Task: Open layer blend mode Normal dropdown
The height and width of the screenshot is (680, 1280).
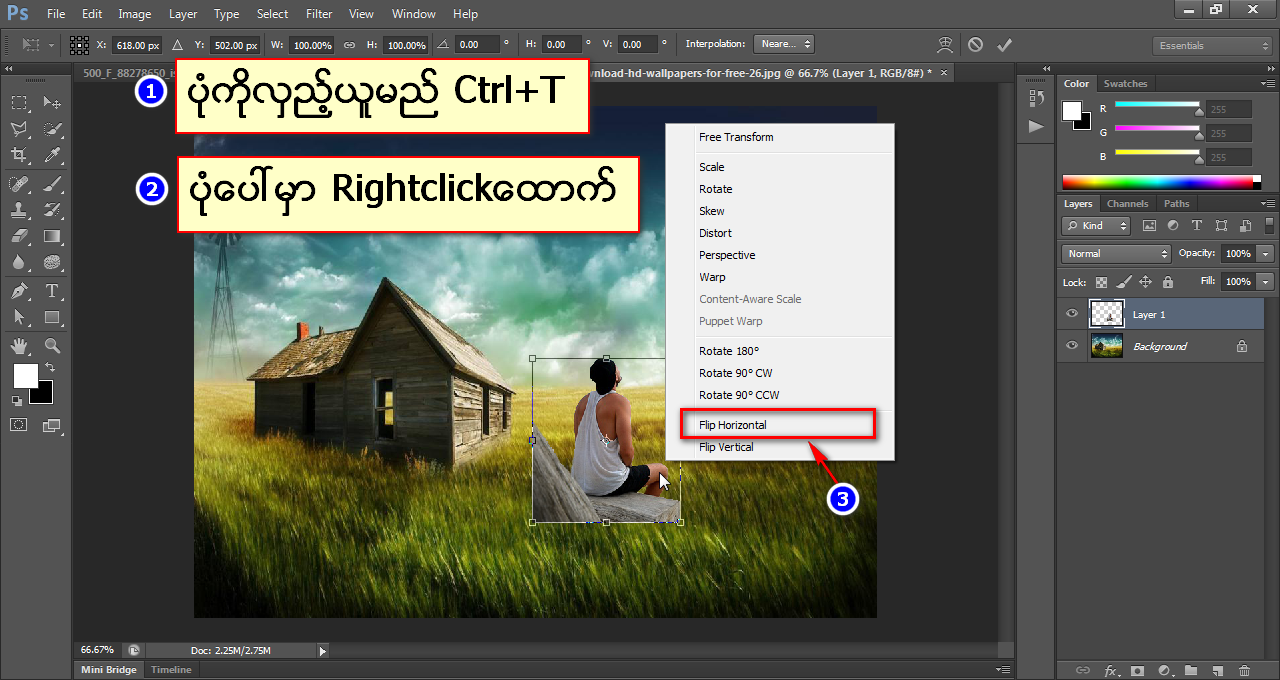Action: 1116,254
